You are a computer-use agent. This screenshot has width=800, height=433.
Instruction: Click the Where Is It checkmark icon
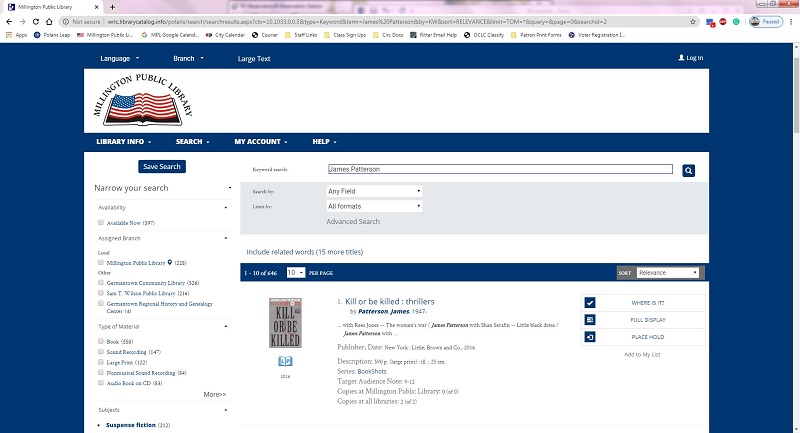coord(589,302)
